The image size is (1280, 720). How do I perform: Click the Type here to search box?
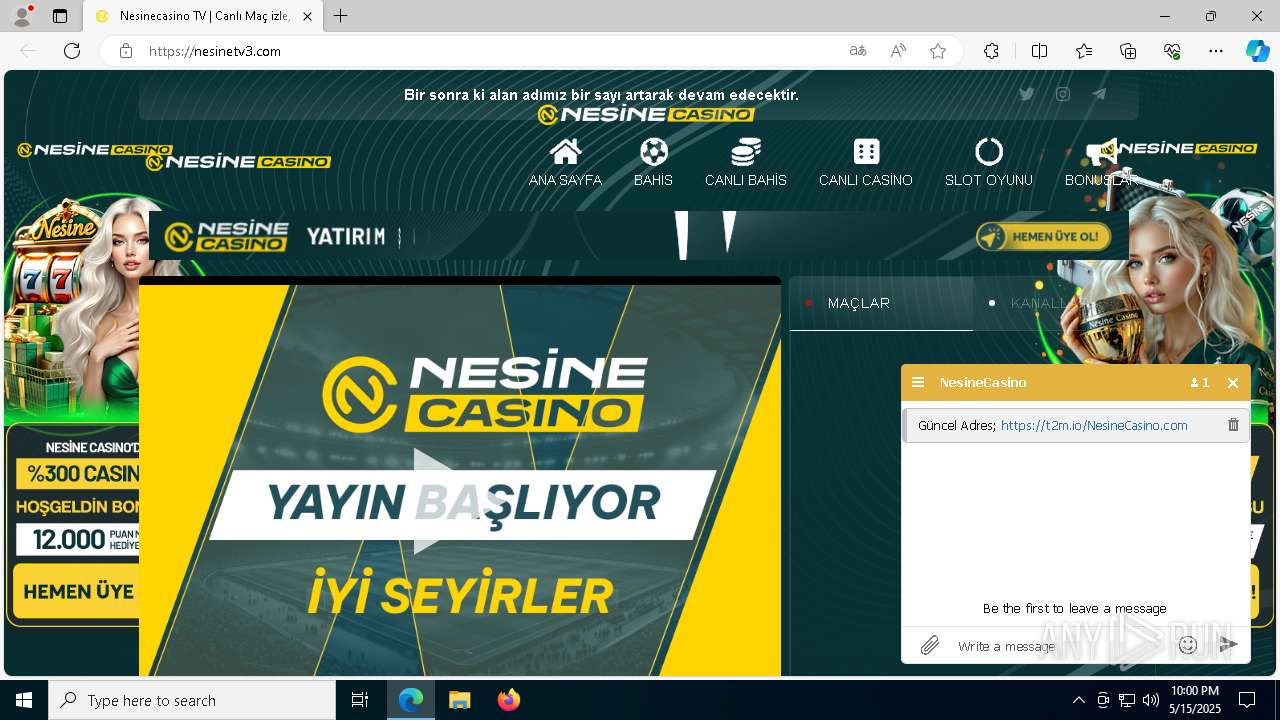click(192, 700)
